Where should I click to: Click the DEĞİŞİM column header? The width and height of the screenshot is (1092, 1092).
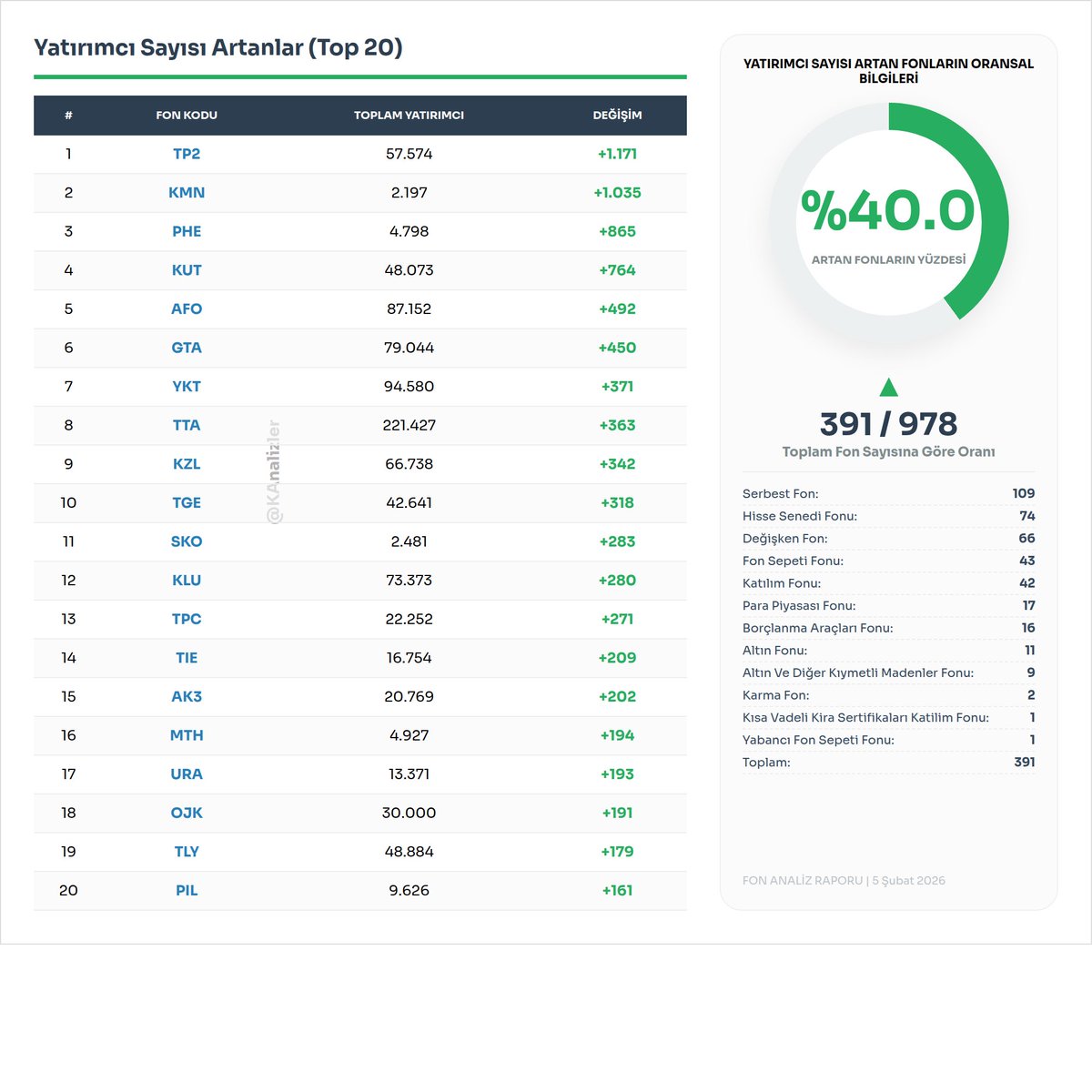617,116
